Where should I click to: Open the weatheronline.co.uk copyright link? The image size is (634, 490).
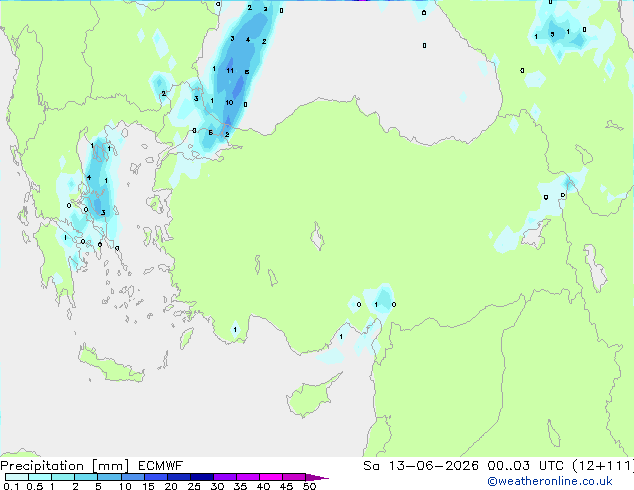pyautogui.click(x=550, y=481)
